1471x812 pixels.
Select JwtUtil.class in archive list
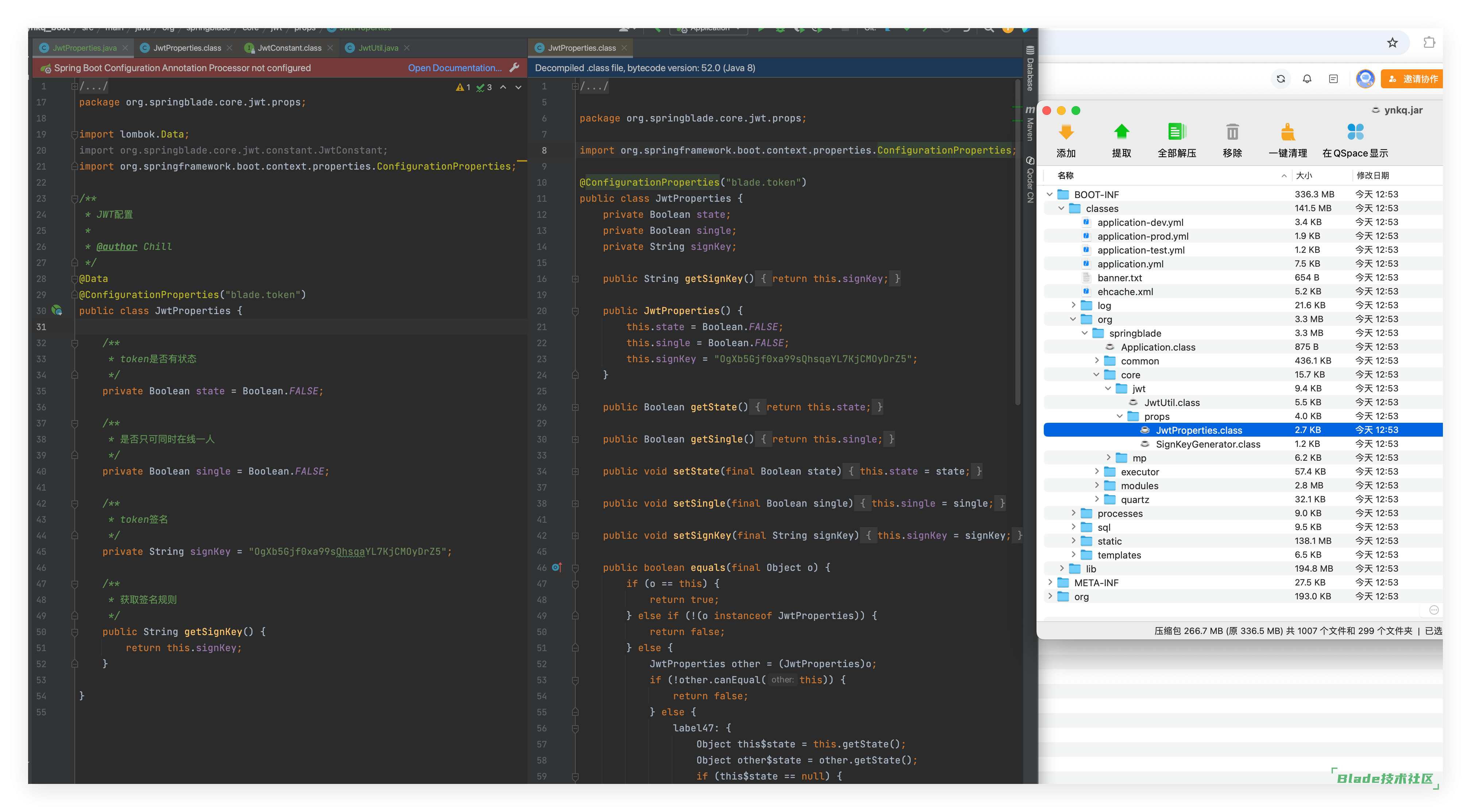[x=1243, y=402]
